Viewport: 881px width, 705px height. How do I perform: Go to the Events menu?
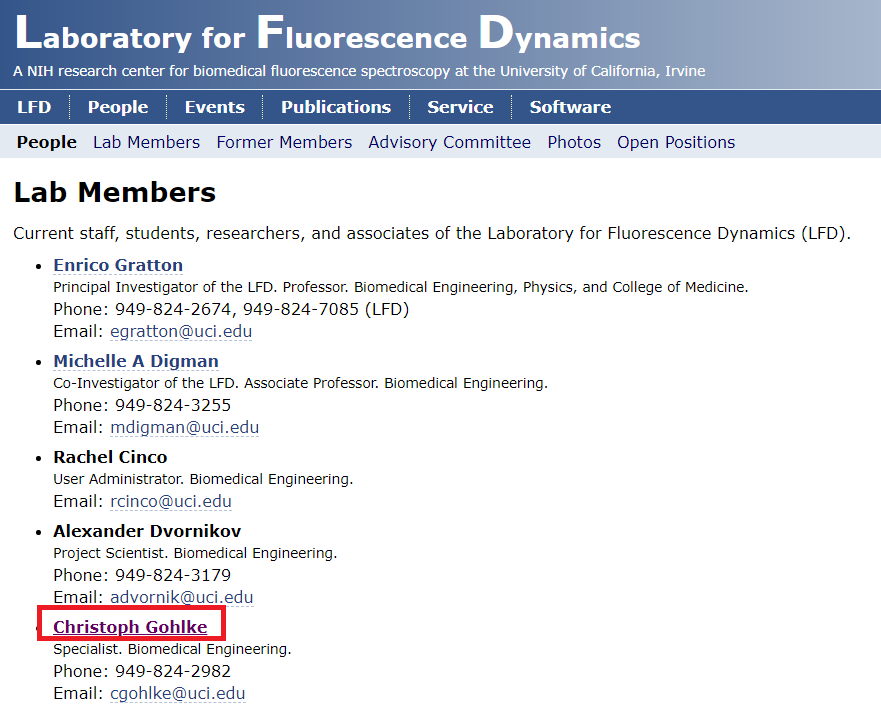point(215,107)
